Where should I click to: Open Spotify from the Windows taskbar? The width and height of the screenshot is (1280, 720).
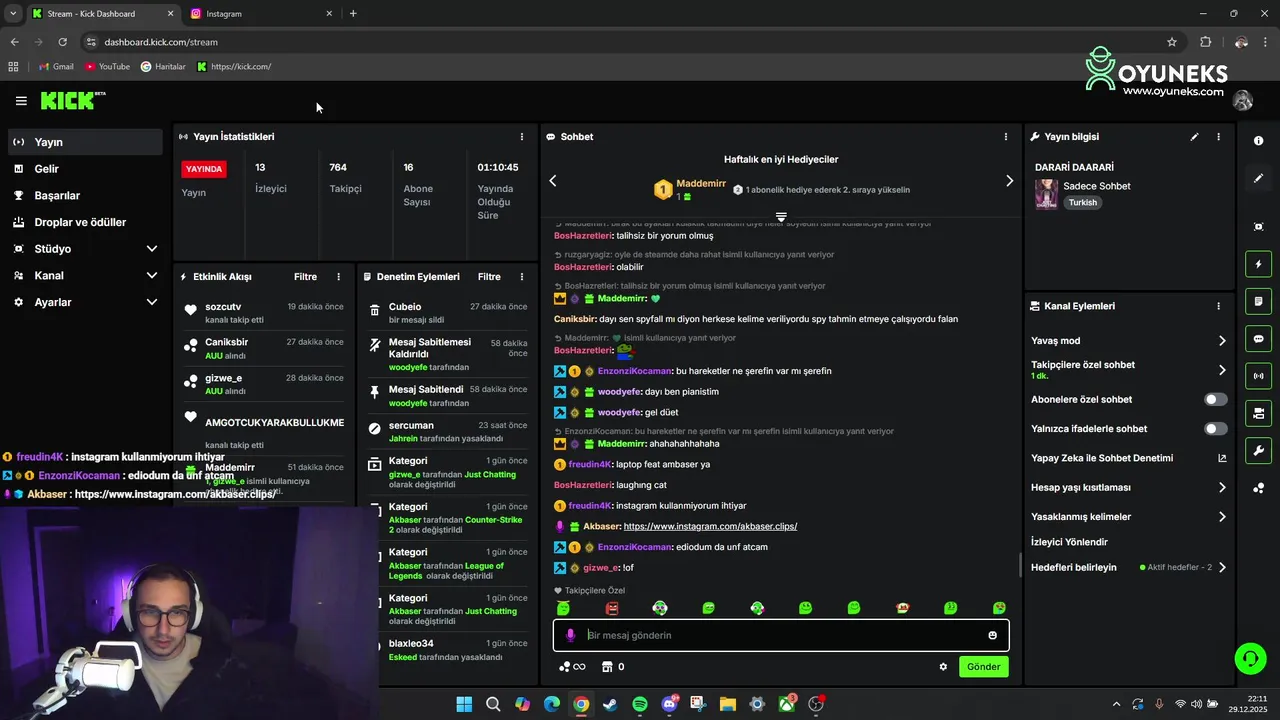pyautogui.click(x=640, y=704)
